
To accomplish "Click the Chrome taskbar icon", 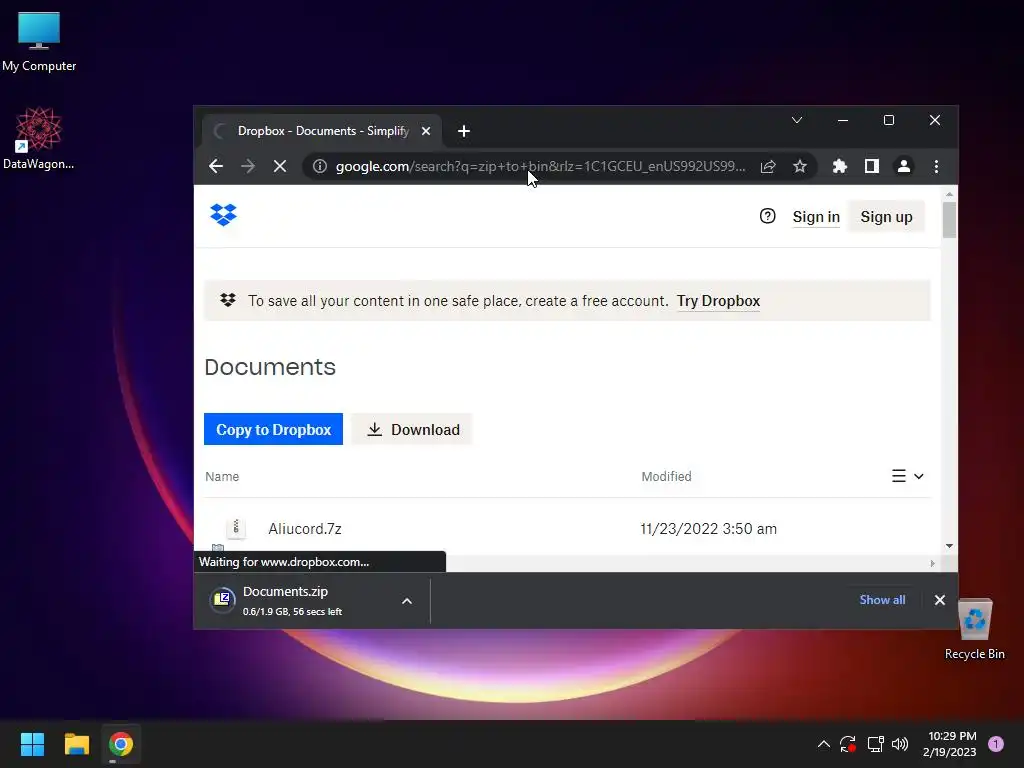I will 121,744.
